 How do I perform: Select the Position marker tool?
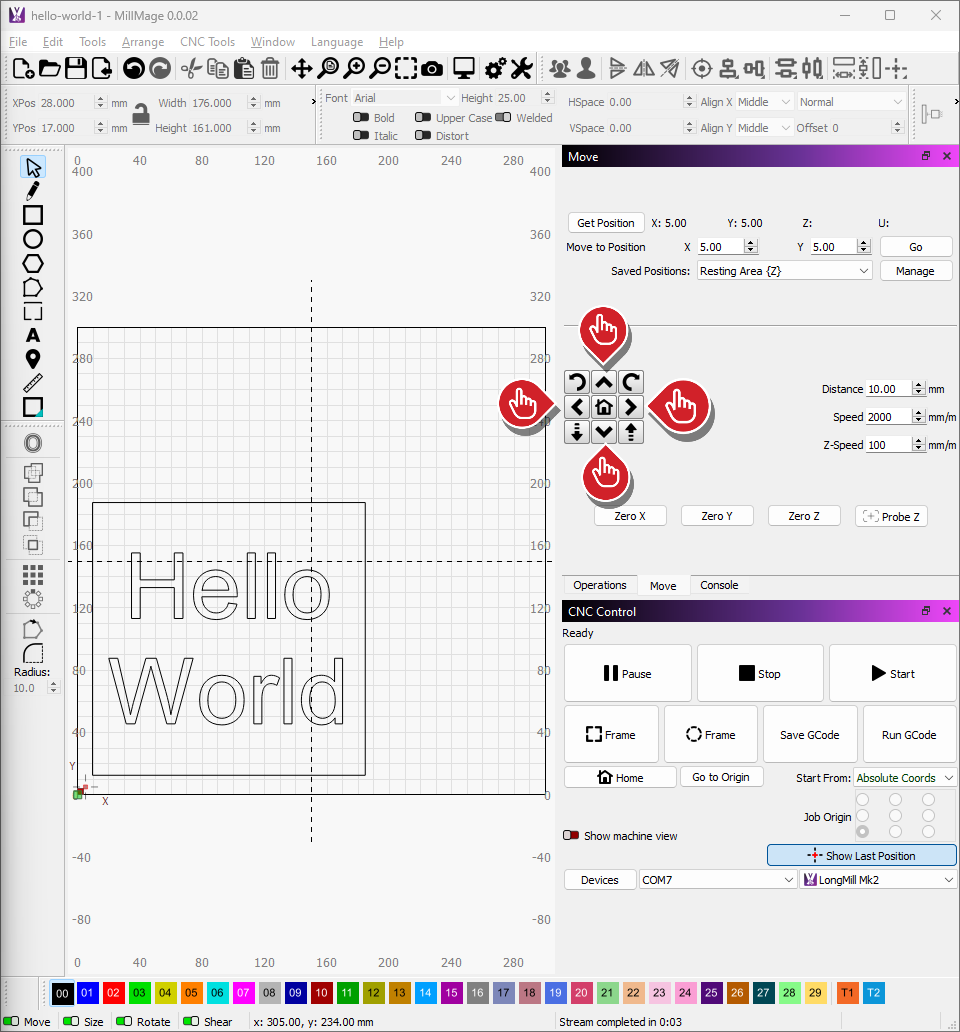(x=33, y=359)
